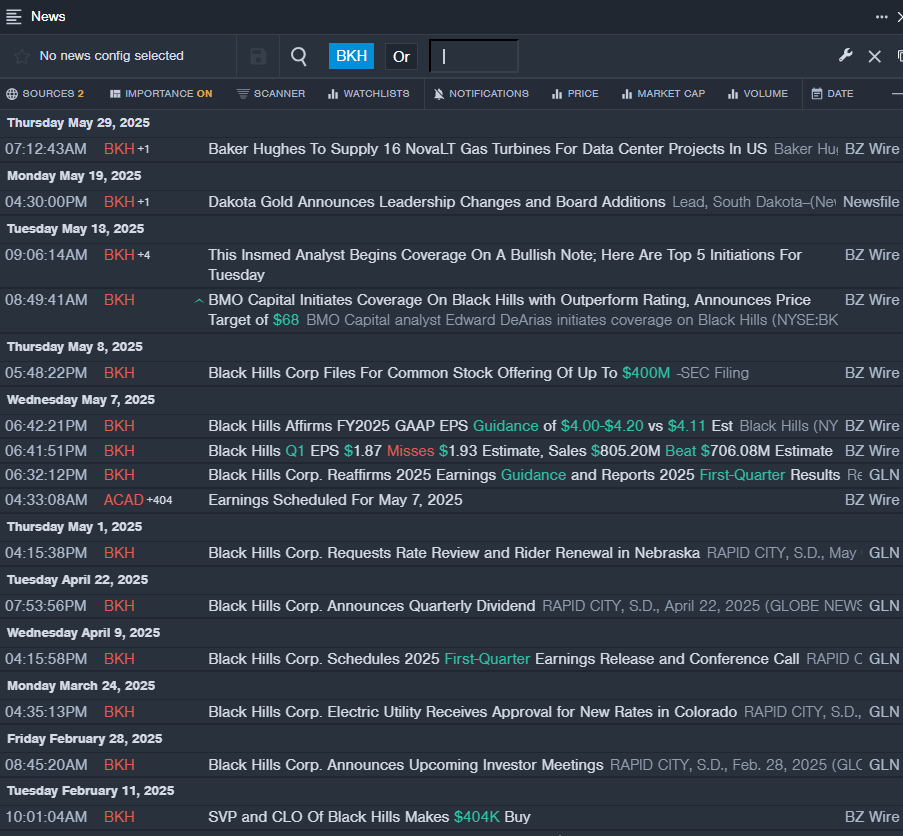Open BMO Capital Initiates Coverage headline

tap(509, 310)
